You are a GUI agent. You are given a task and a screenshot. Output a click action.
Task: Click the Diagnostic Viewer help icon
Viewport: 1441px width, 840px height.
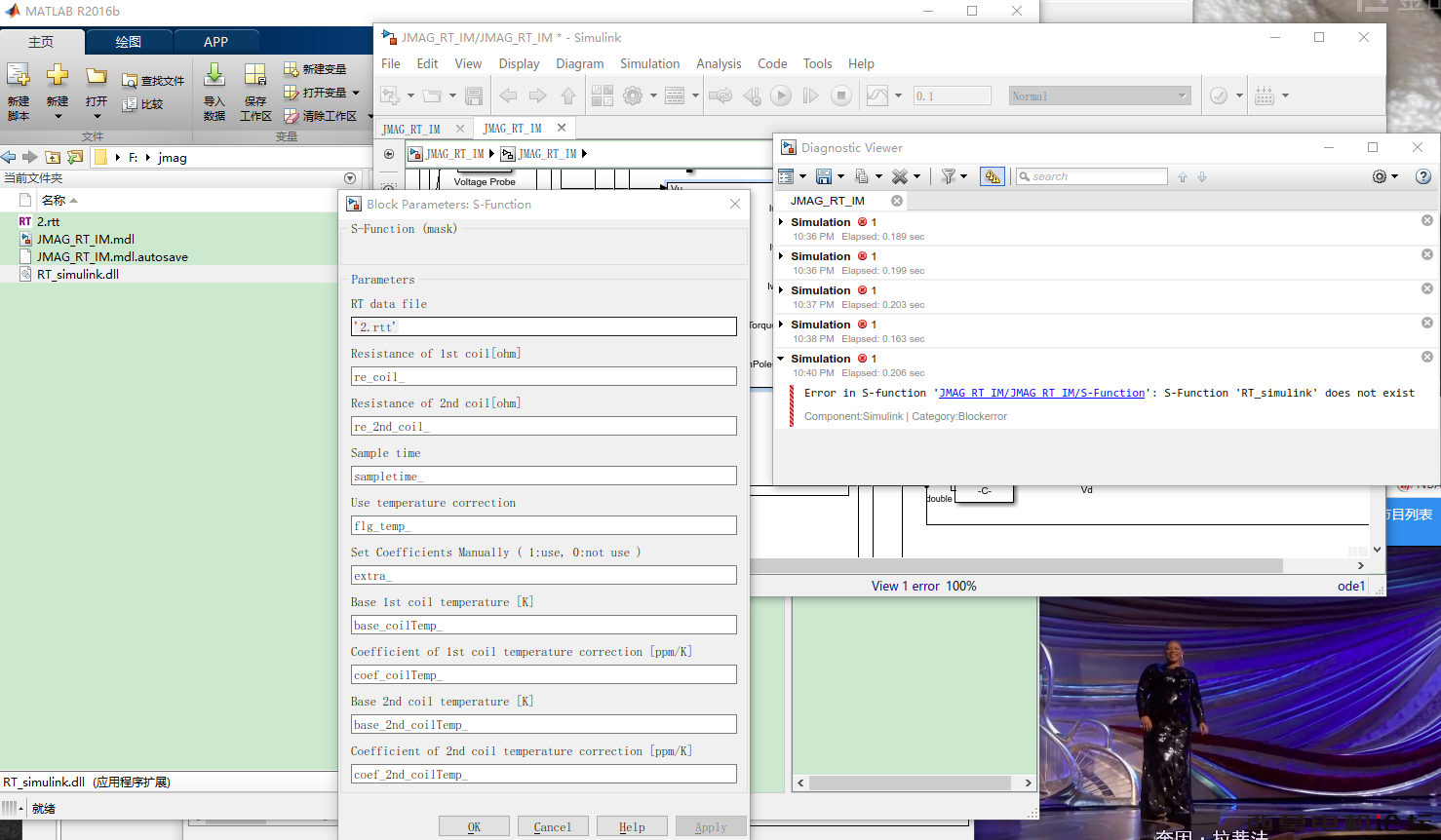pos(1423,176)
